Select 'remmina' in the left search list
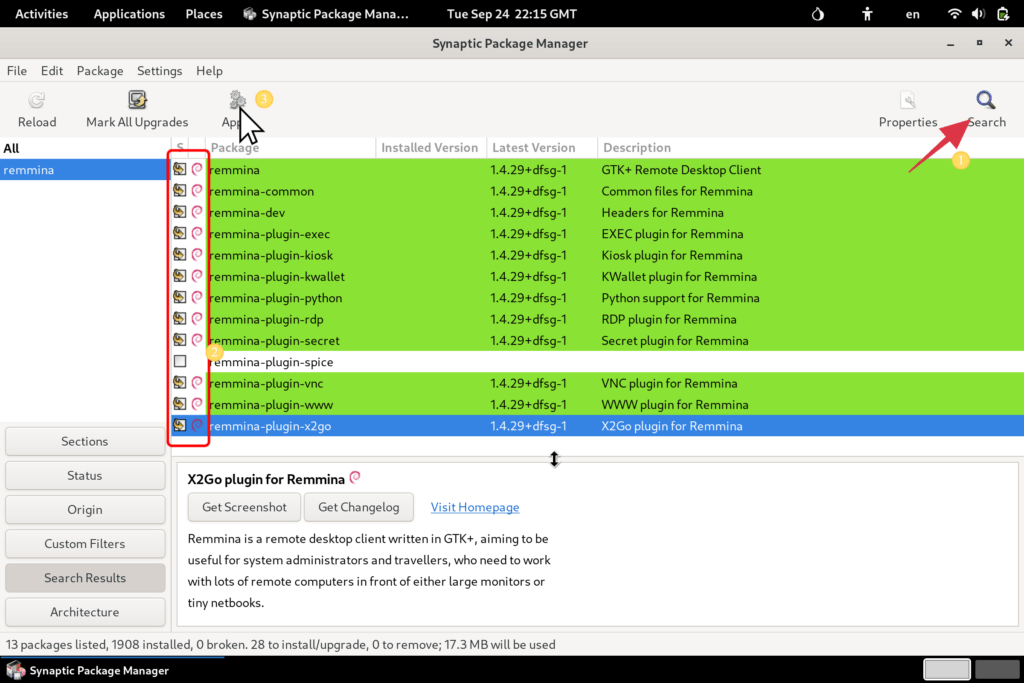The width and height of the screenshot is (1024, 683). pyautogui.click(x=85, y=170)
